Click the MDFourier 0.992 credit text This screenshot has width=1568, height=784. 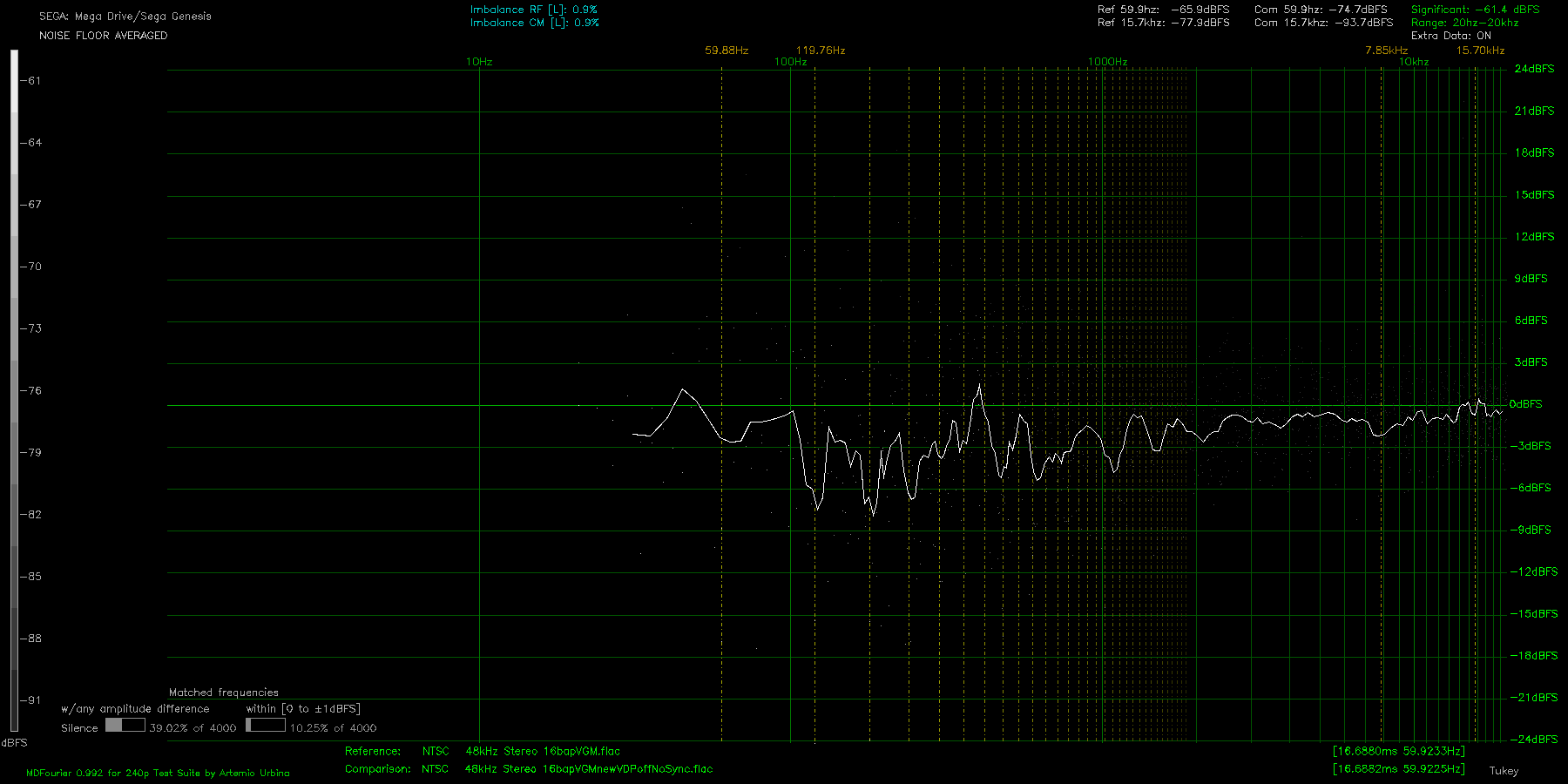(158, 773)
